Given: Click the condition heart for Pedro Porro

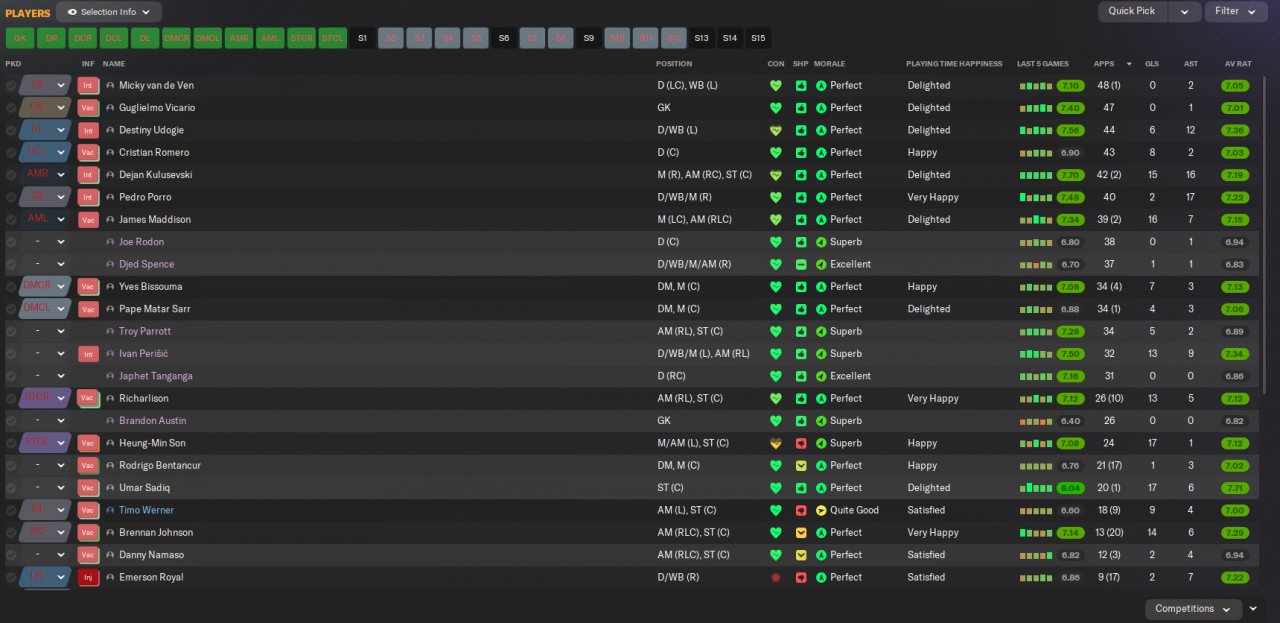Looking at the screenshot, I should pyautogui.click(x=775, y=197).
